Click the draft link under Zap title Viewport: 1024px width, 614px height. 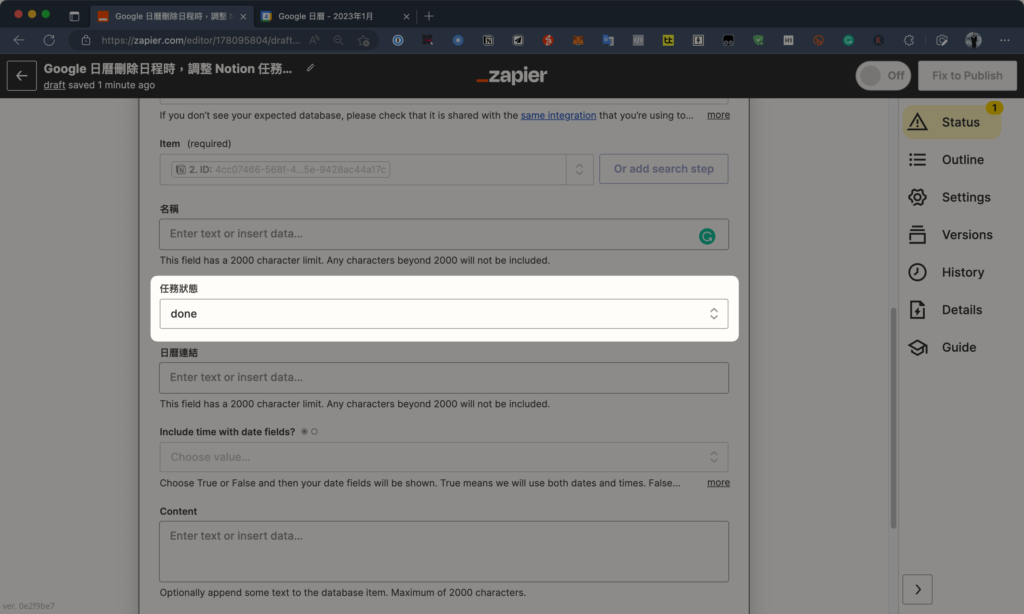pos(54,85)
